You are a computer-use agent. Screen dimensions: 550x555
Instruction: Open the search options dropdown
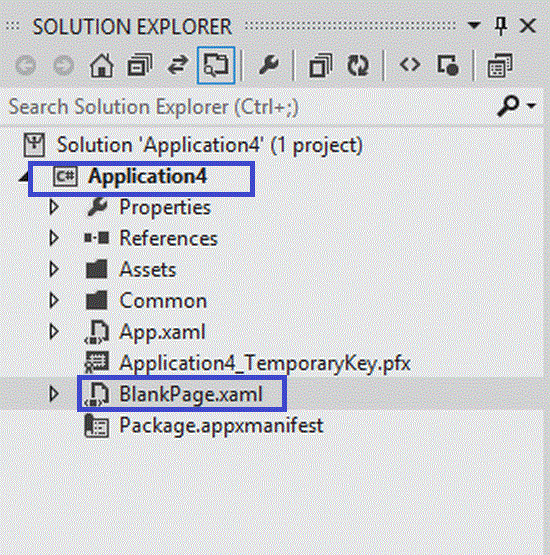(x=531, y=106)
